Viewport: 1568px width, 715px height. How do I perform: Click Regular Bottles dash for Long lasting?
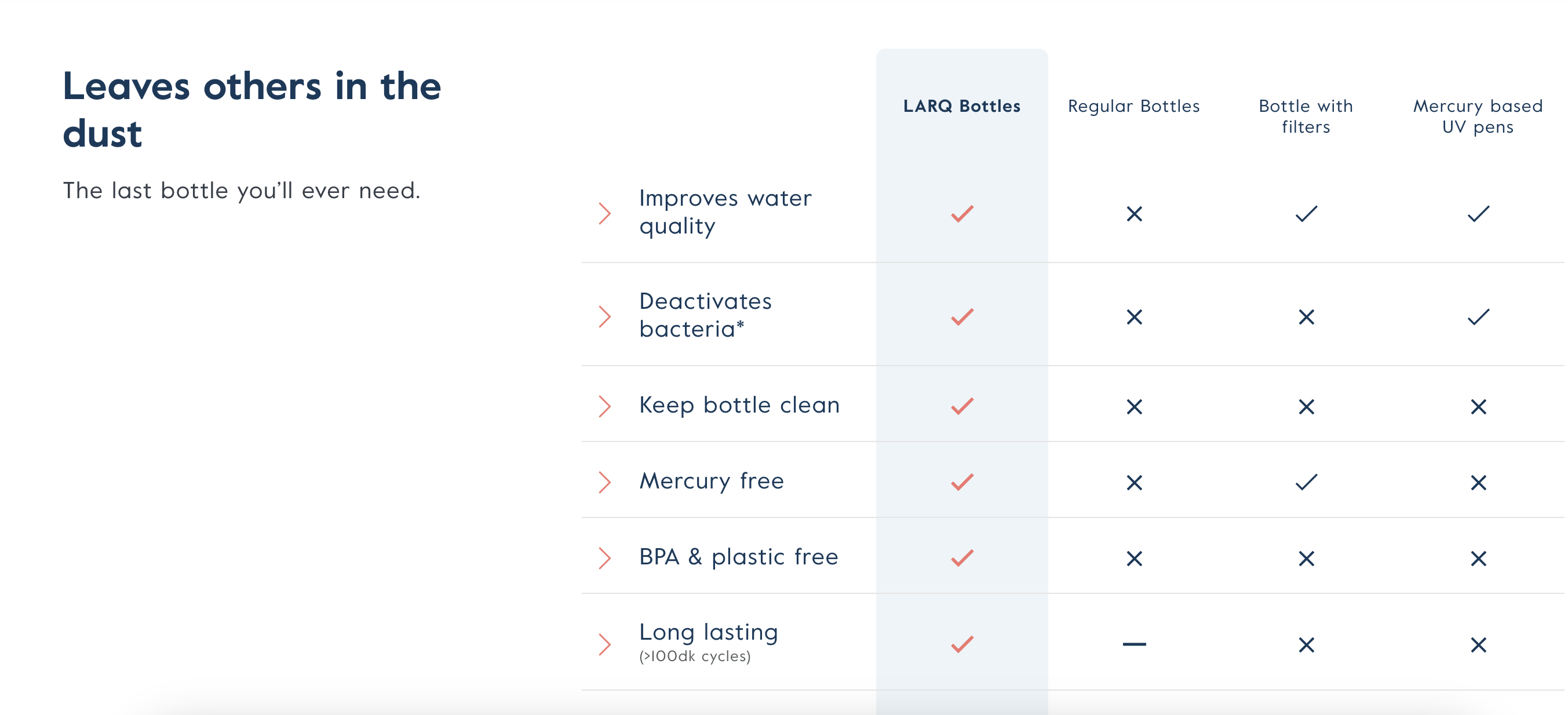click(x=1134, y=644)
